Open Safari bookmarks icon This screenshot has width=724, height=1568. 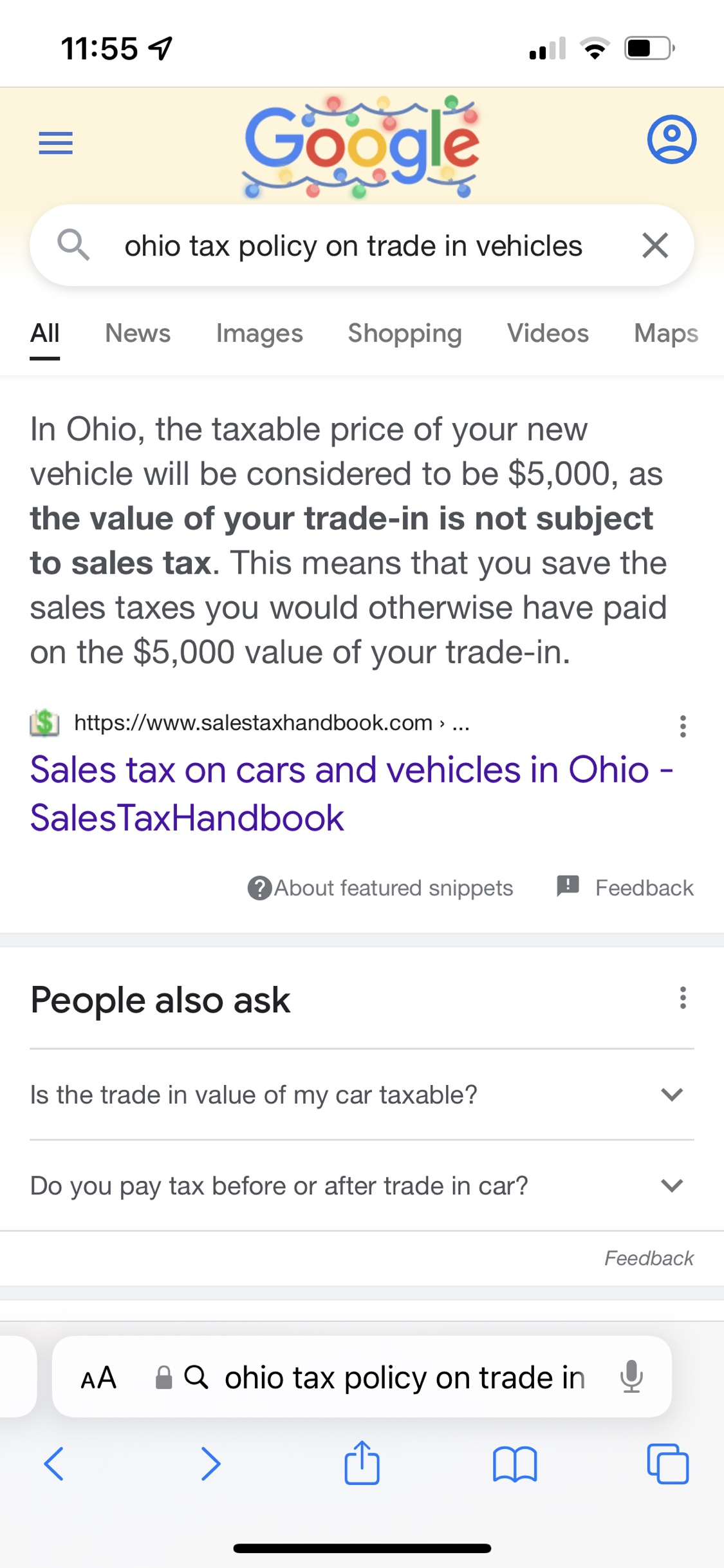coord(515,1464)
